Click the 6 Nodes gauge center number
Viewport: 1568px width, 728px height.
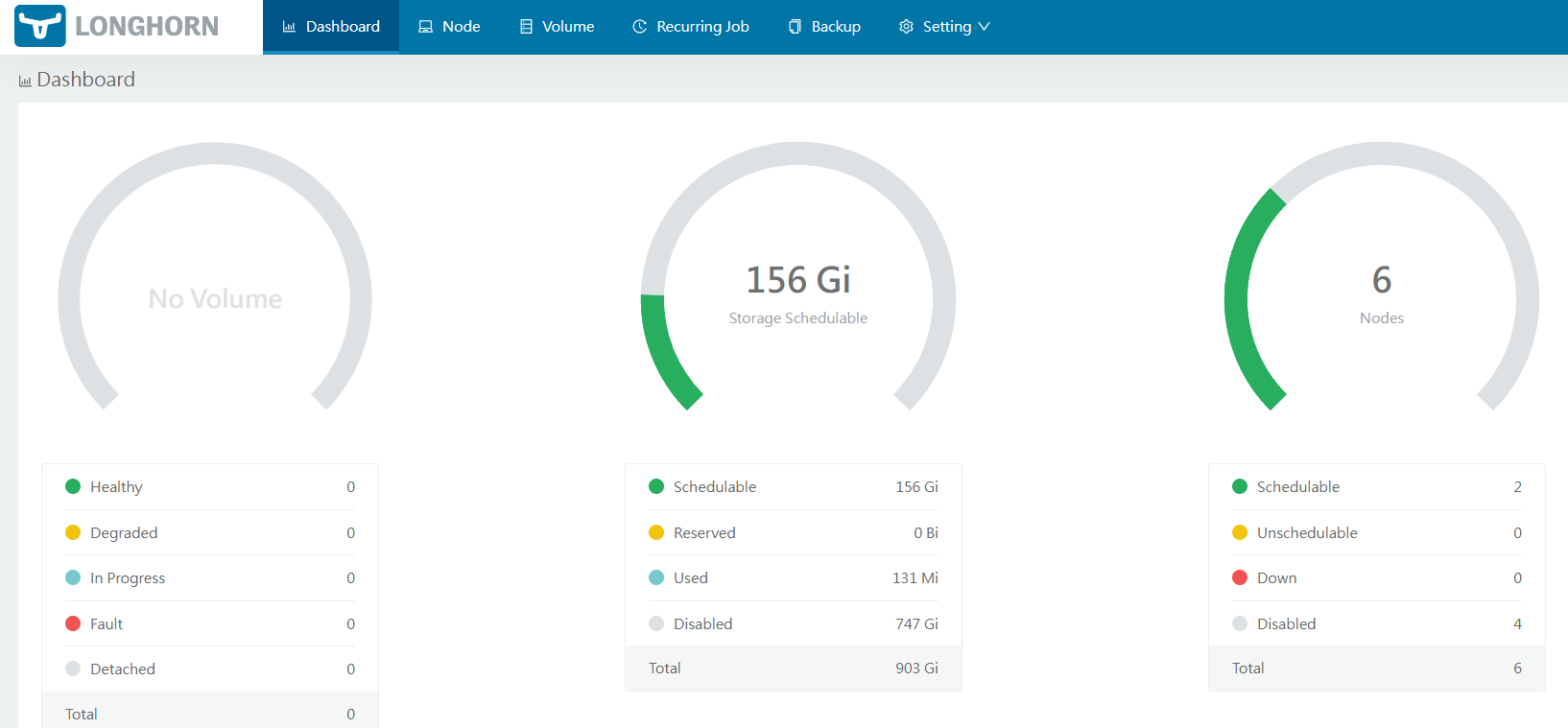pos(1382,280)
